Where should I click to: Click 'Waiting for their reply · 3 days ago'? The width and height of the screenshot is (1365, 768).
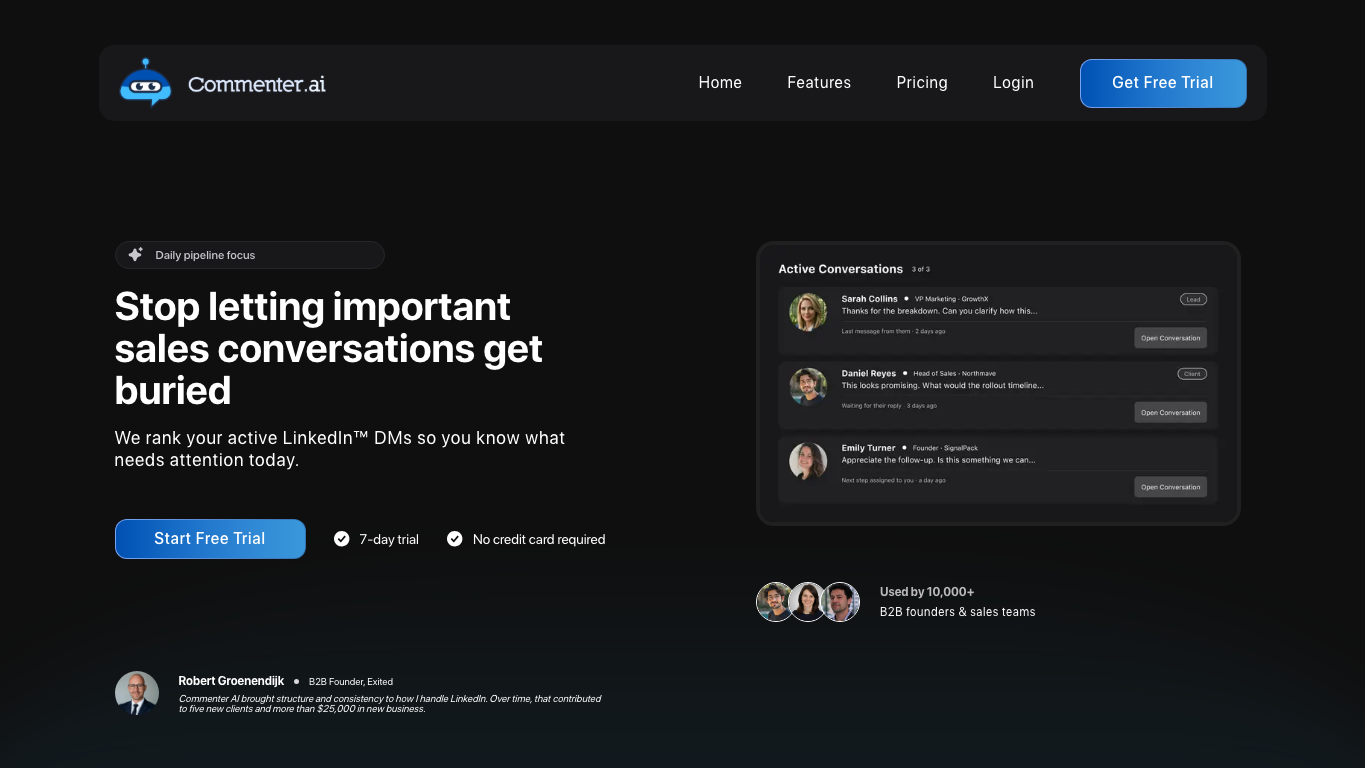(x=889, y=406)
